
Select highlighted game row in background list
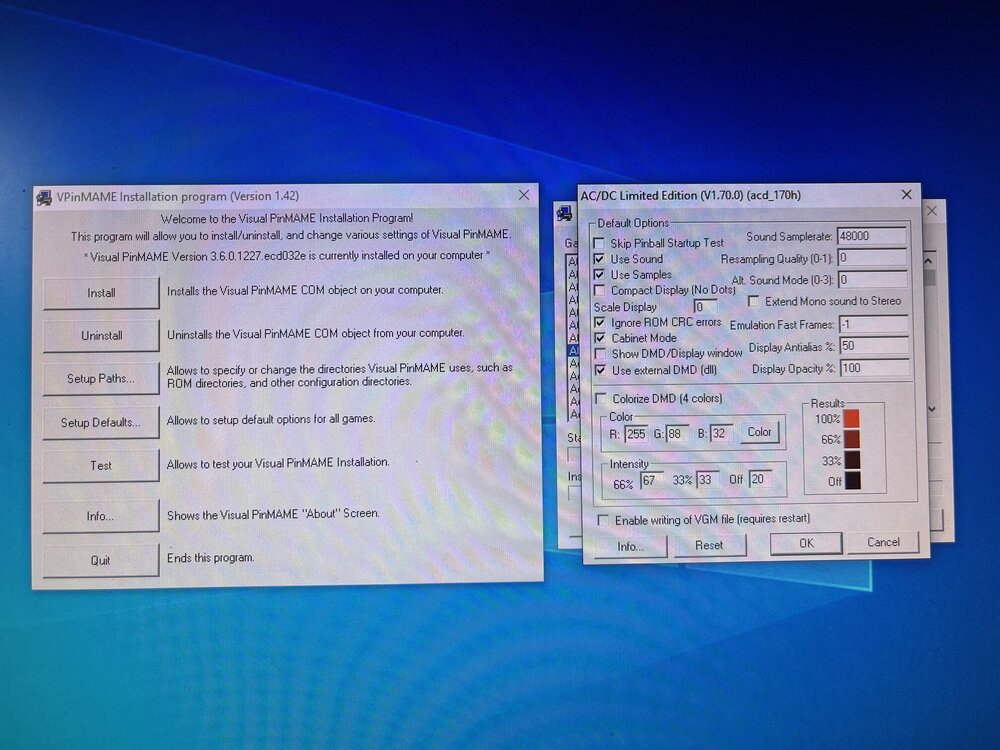(x=573, y=351)
